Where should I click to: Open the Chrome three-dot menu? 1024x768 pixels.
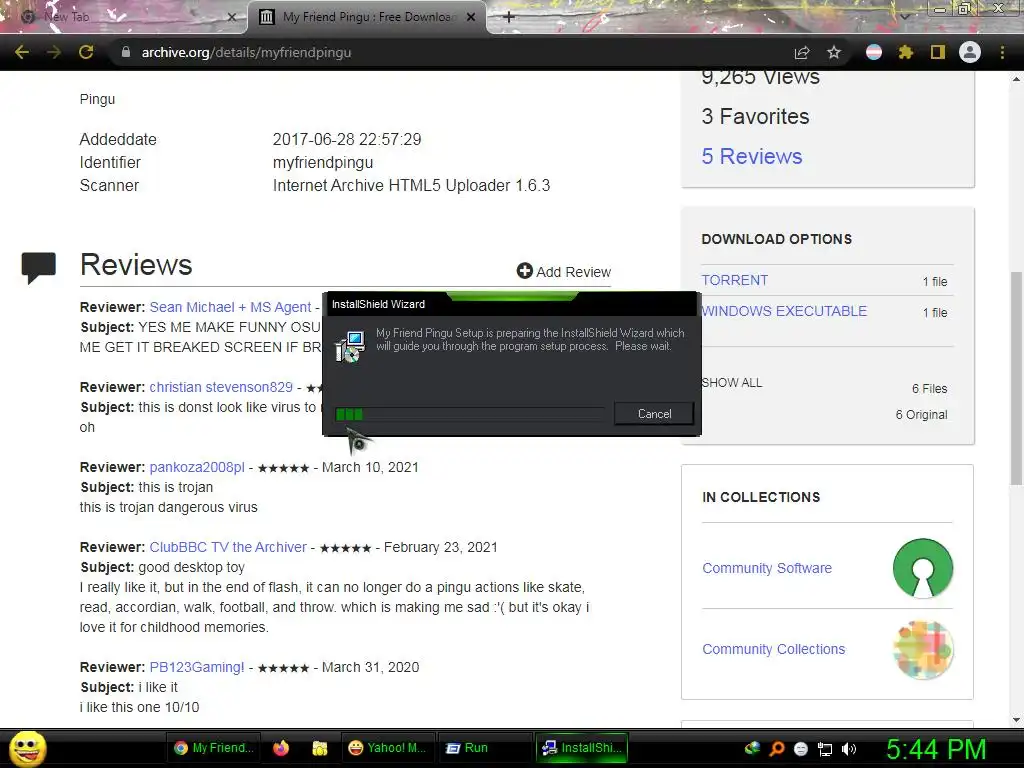click(1002, 52)
